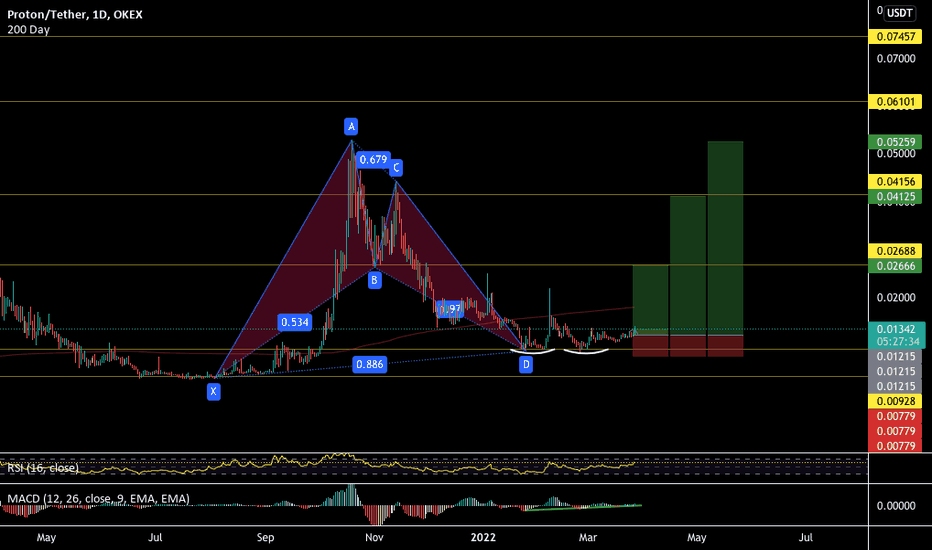
Task: Click the MACD (12, 26, close, 9, EMA, EMA) label
Action: click(99, 499)
